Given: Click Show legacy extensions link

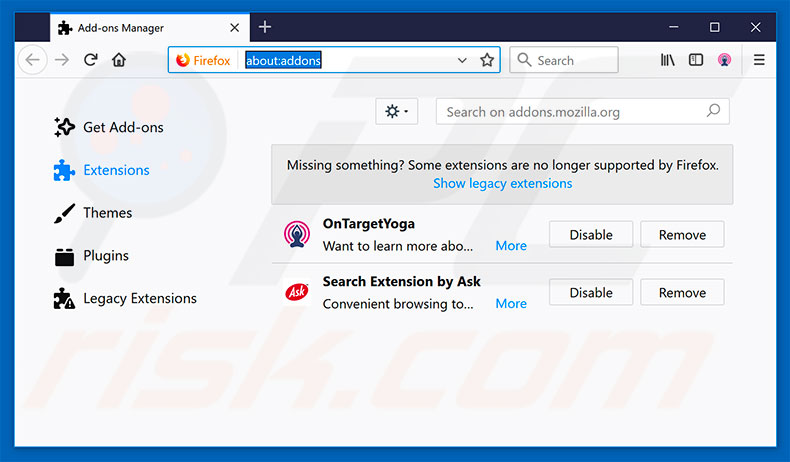Looking at the screenshot, I should click(x=502, y=183).
